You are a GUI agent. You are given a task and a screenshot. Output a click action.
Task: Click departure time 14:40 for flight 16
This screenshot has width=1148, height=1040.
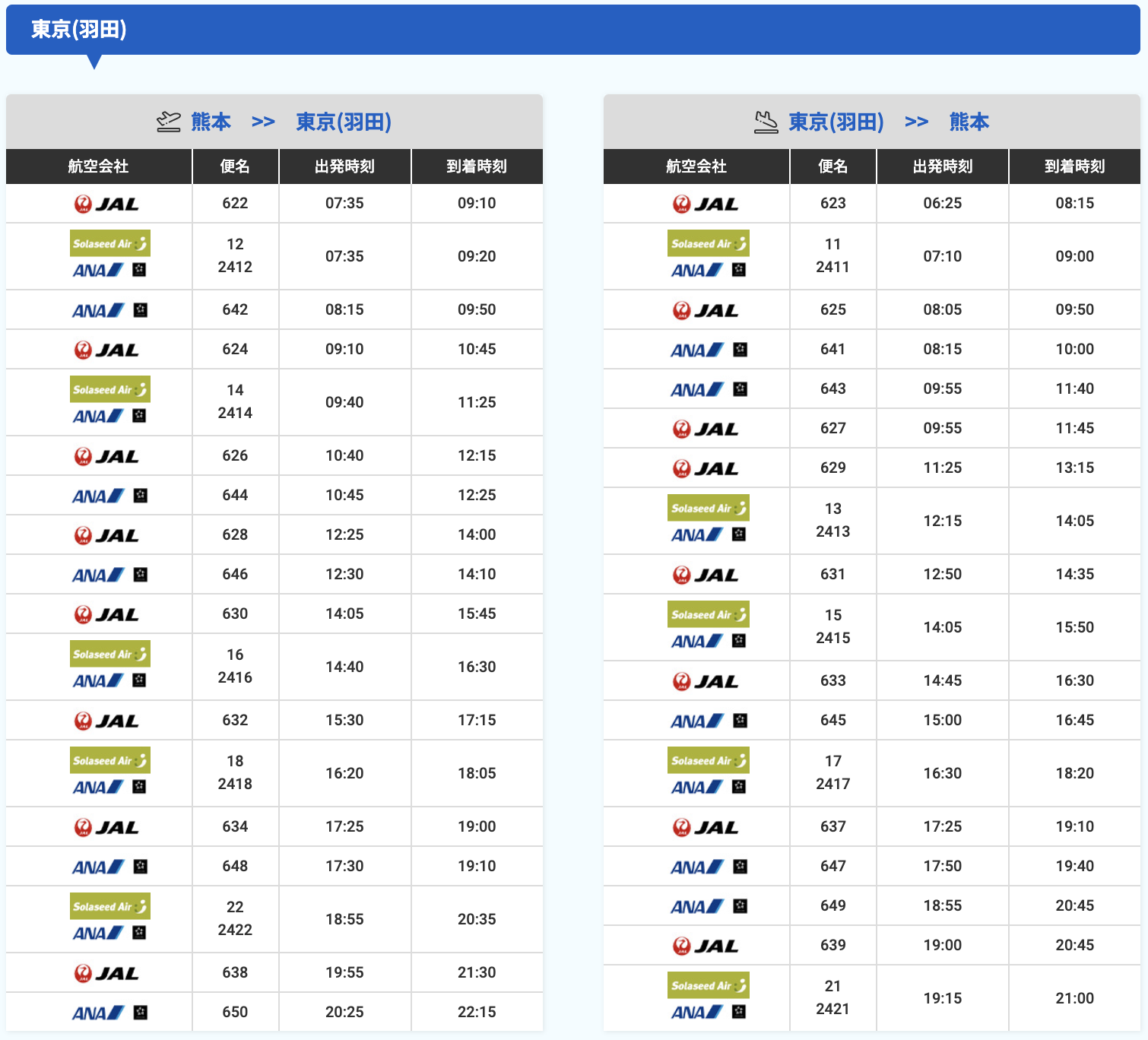click(x=344, y=667)
